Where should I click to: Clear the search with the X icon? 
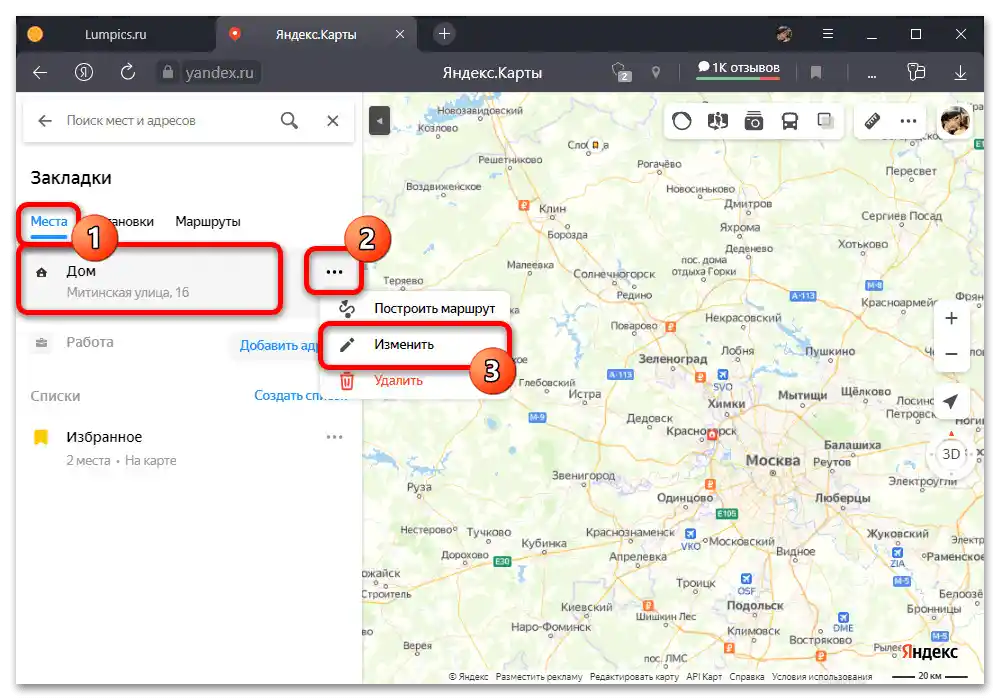pos(333,120)
